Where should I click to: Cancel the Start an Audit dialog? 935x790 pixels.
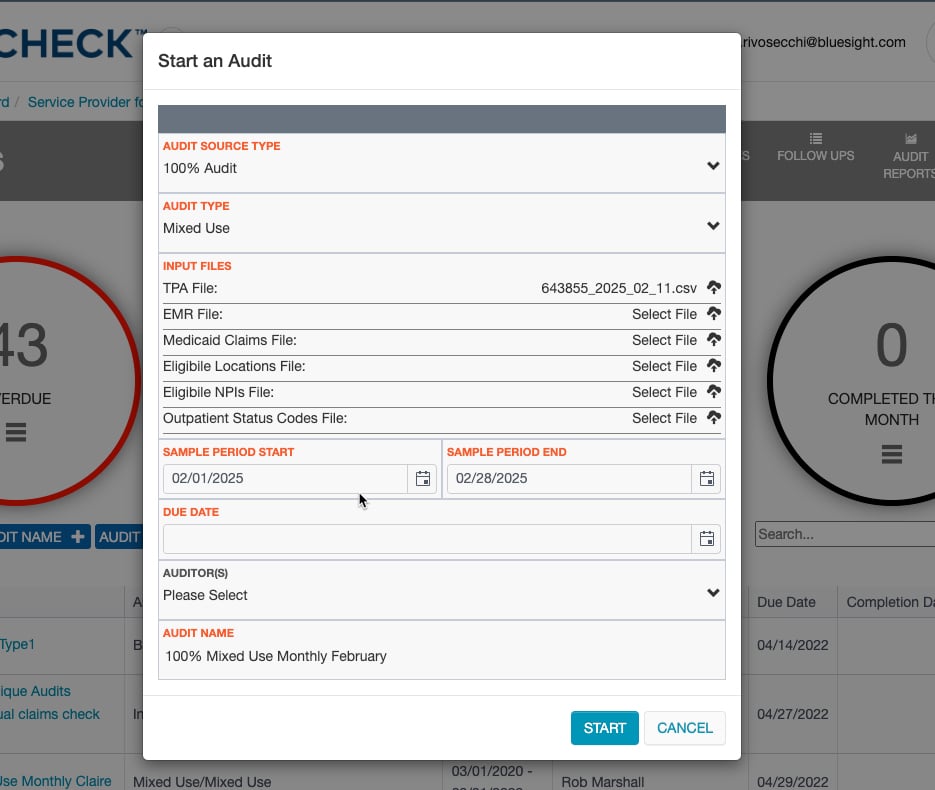[x=684, y=728]
